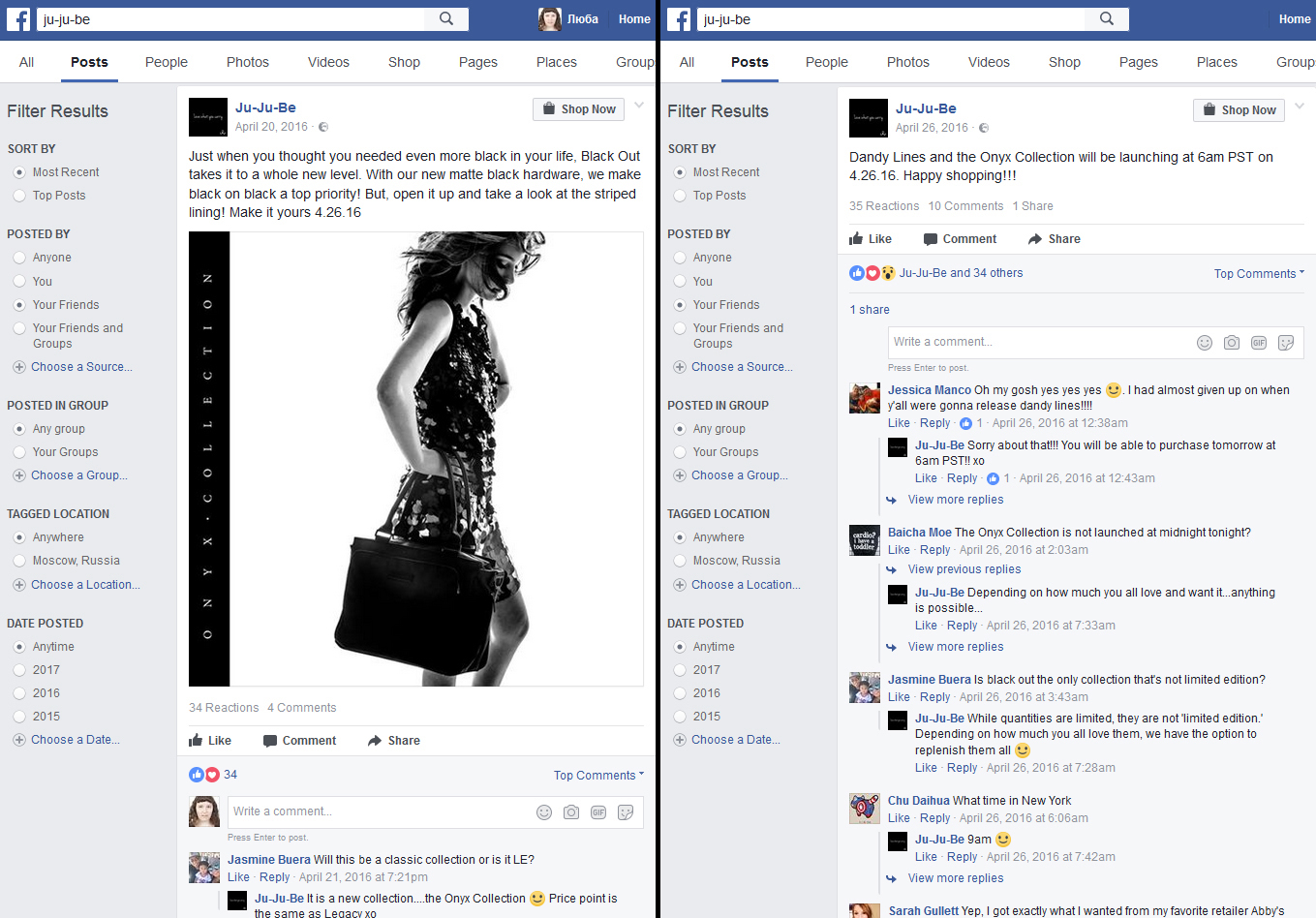Open sticker picker in right comment box
The height and width of the screenshot is (918, 1316).
[1286, 343]
